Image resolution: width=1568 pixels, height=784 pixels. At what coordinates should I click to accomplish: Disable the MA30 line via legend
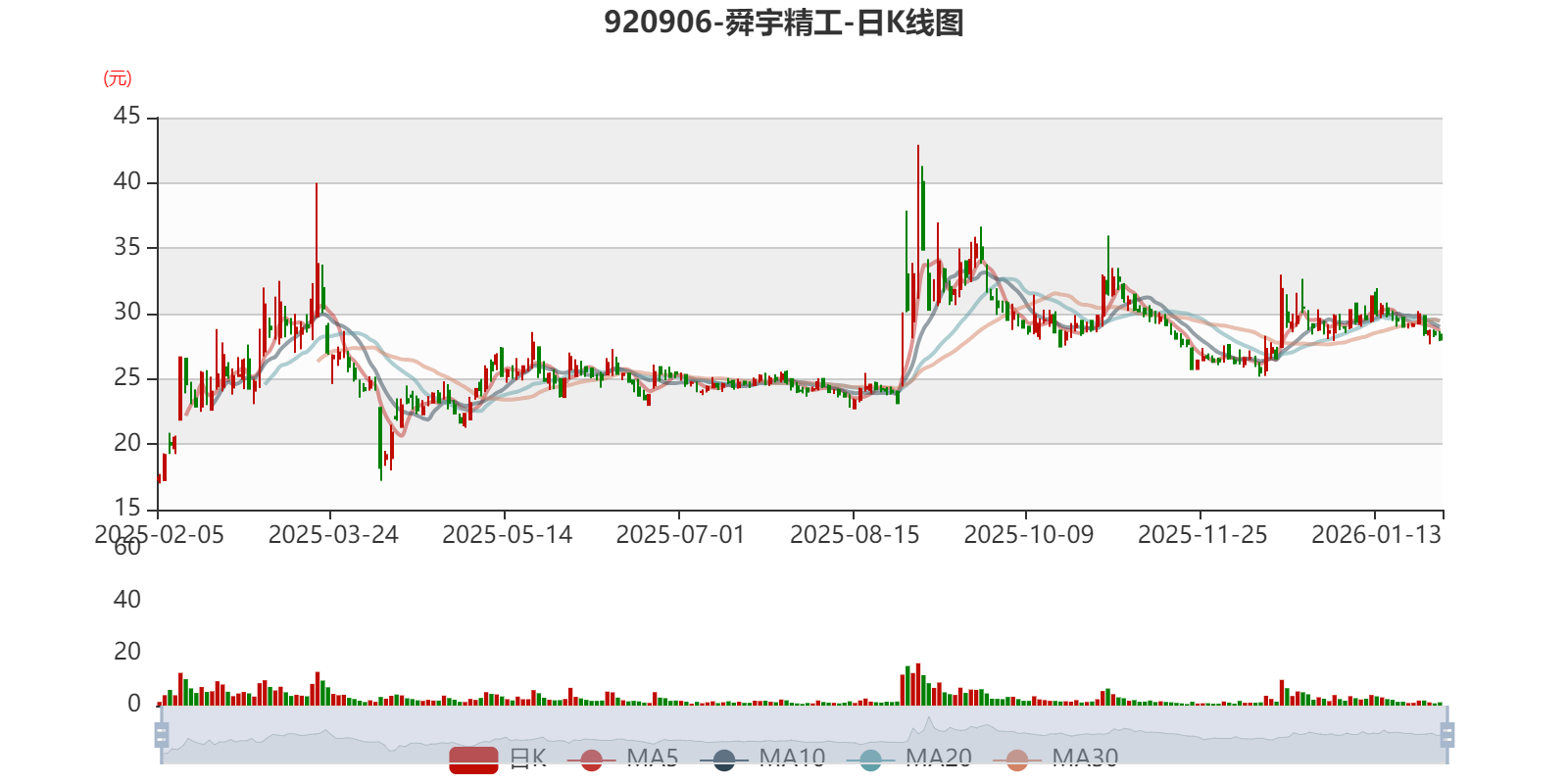click(1055, 759)
